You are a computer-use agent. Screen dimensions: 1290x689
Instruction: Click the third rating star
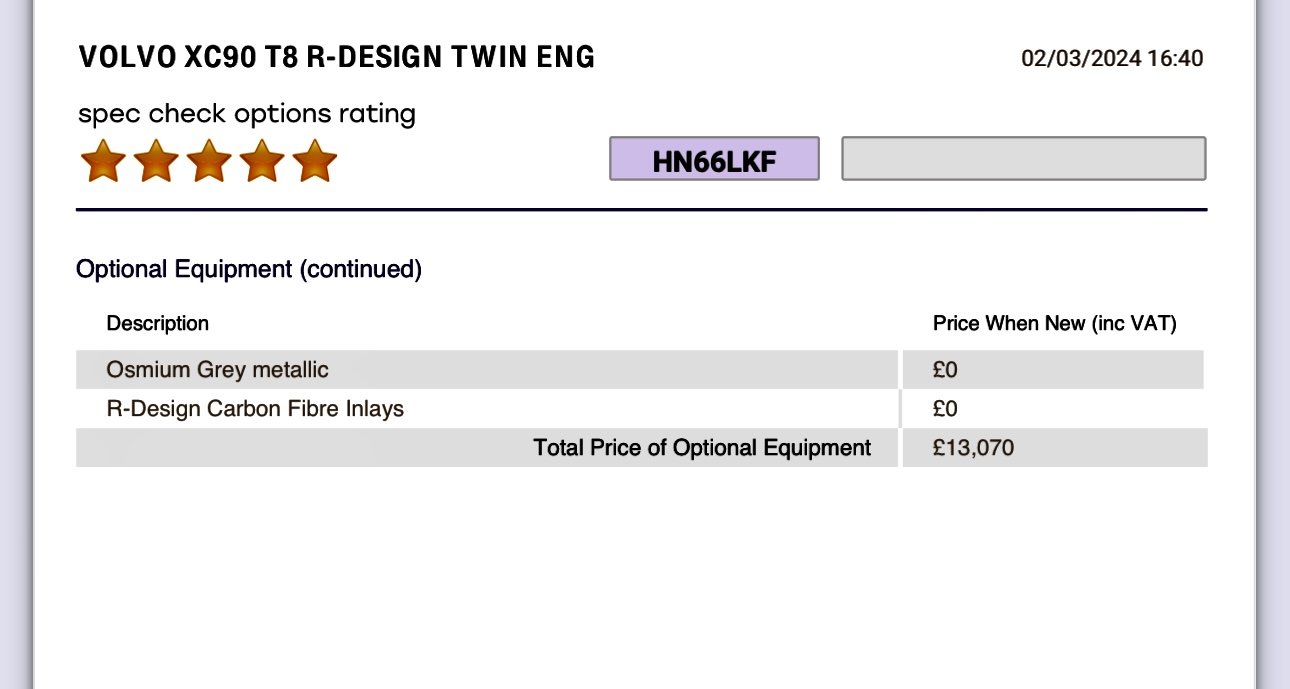click(209, 161)
